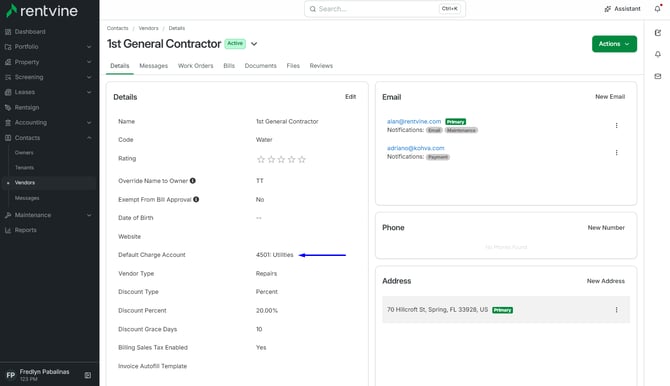Collapse the Contacts menu

coord(89,138)
